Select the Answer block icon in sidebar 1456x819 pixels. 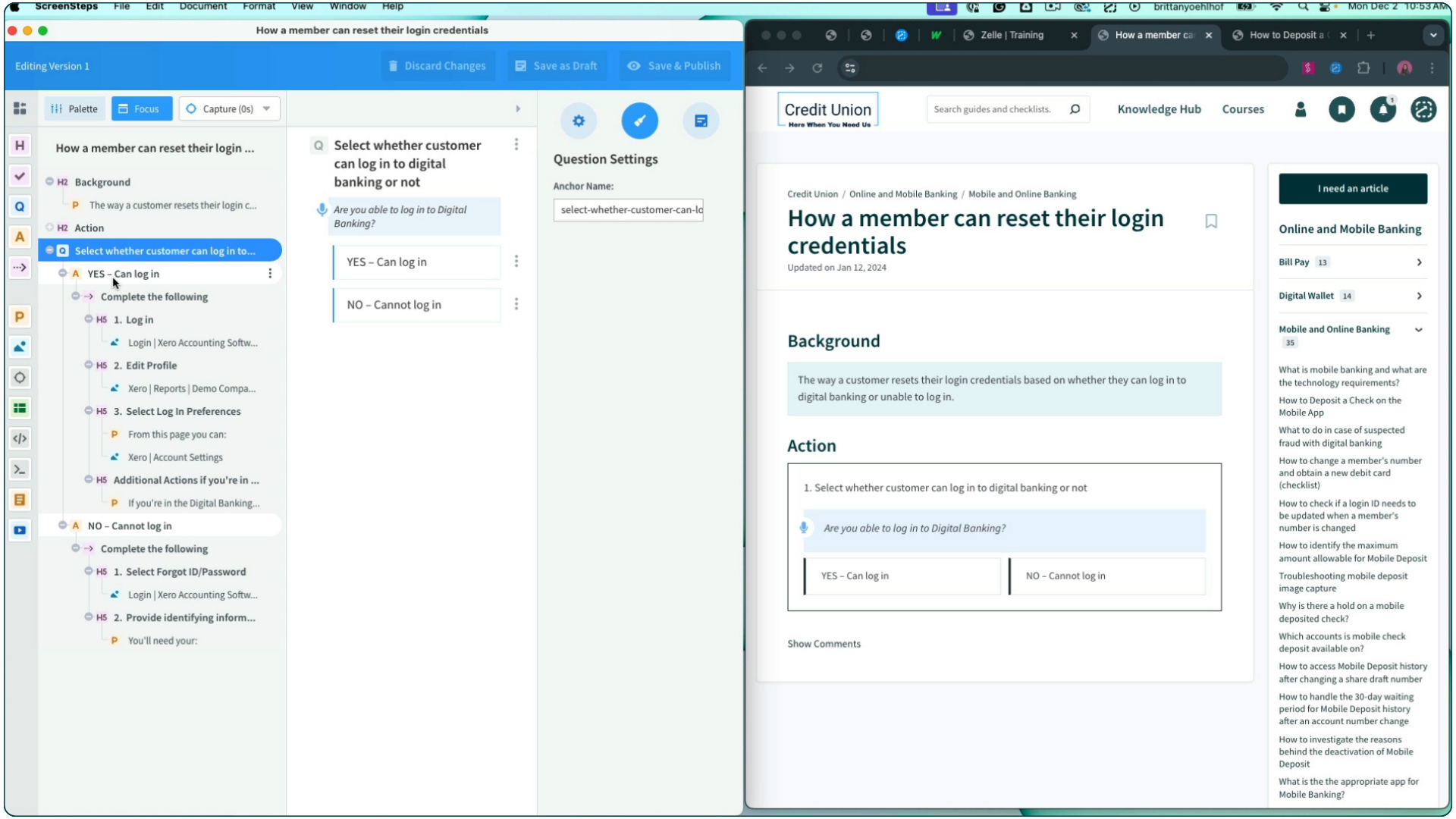click(20, 237)
